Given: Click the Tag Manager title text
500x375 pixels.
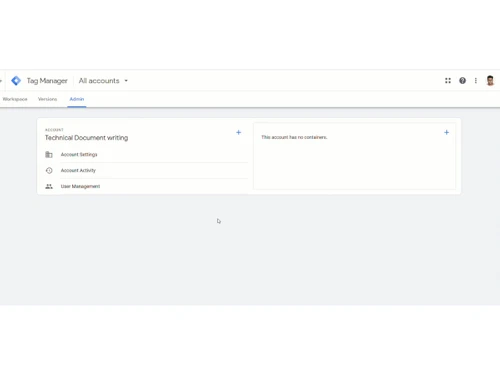Looking at the screenshot, I should (47, 81).
